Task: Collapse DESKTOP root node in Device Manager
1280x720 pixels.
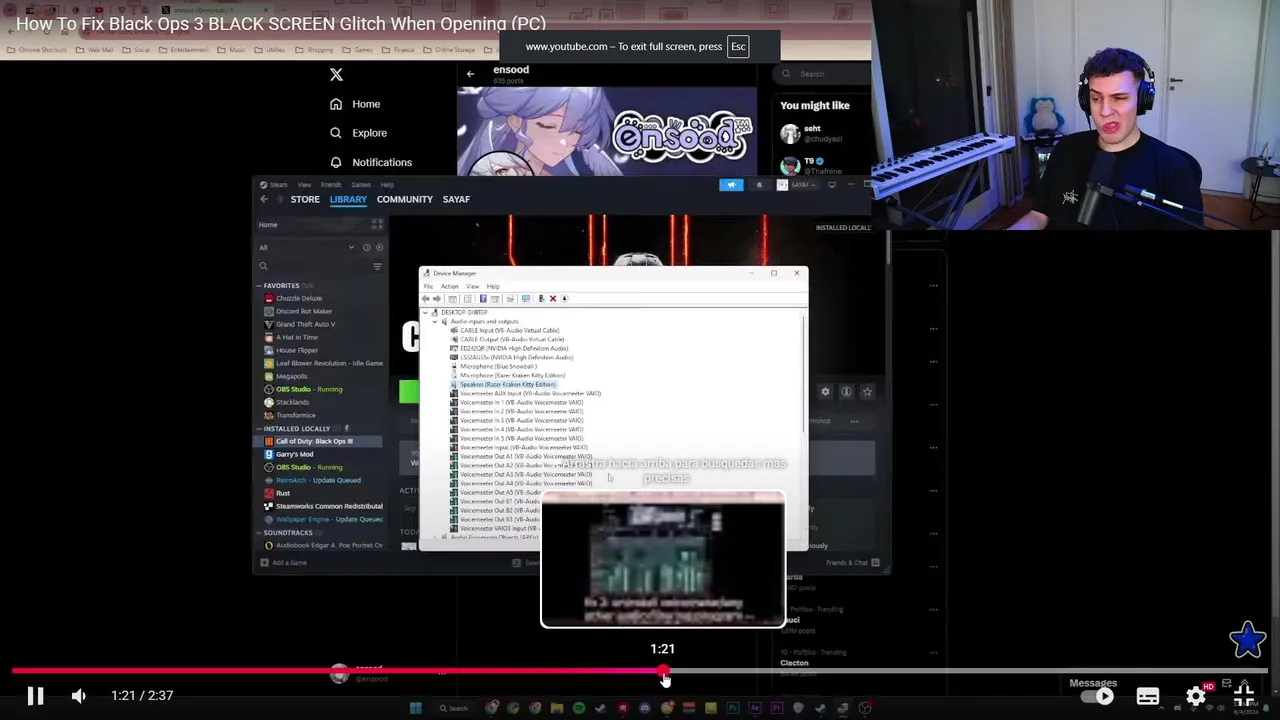Action: point(426,312)
